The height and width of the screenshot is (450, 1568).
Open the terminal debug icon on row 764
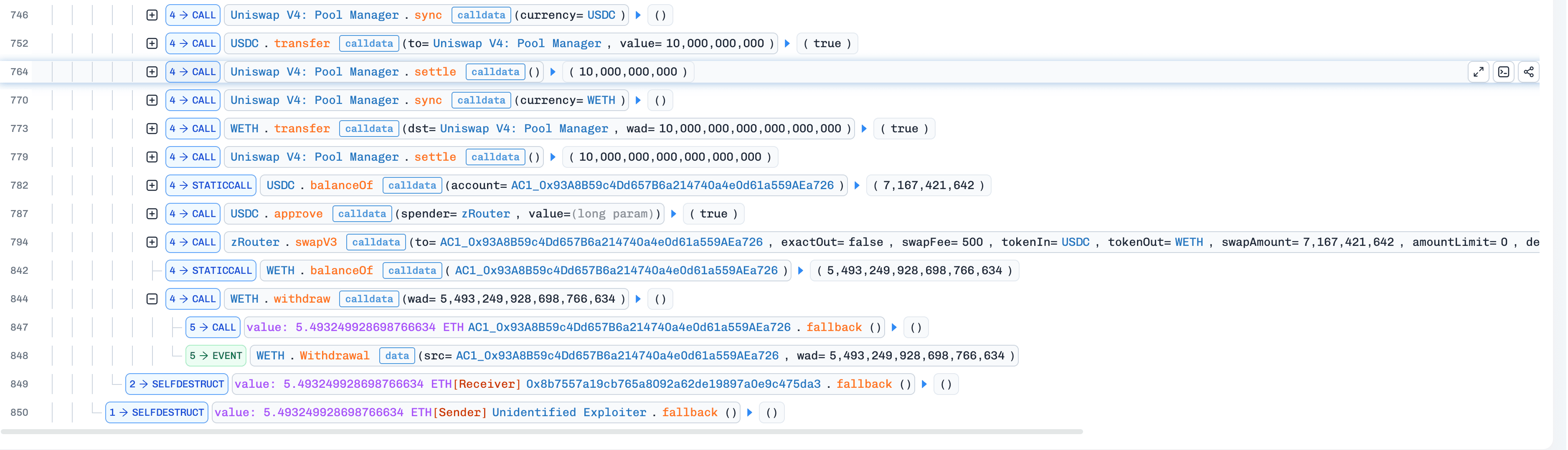point(1504,72)
